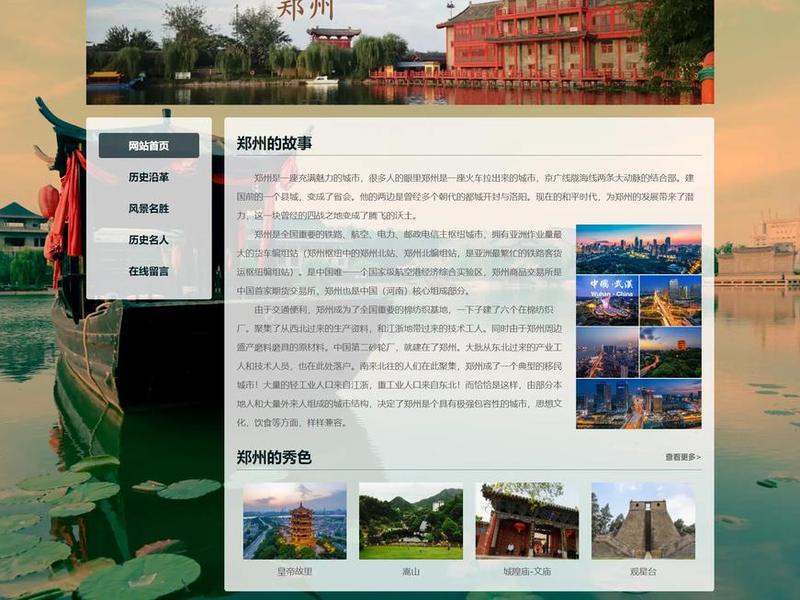Open the 观星台 thumbnail image
This screenshot has width=800, height=600.
pos(643,521)
